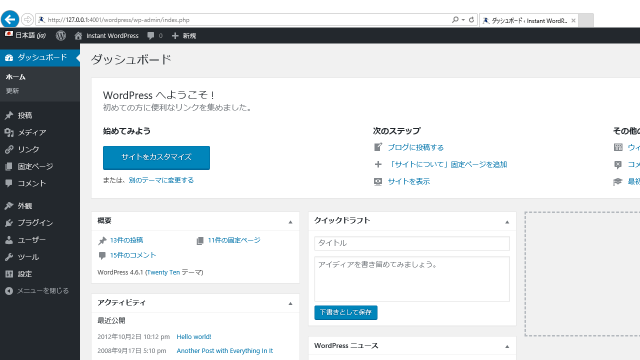
Task: Click the タイトル input field
Action: click(x=412, y=243)
